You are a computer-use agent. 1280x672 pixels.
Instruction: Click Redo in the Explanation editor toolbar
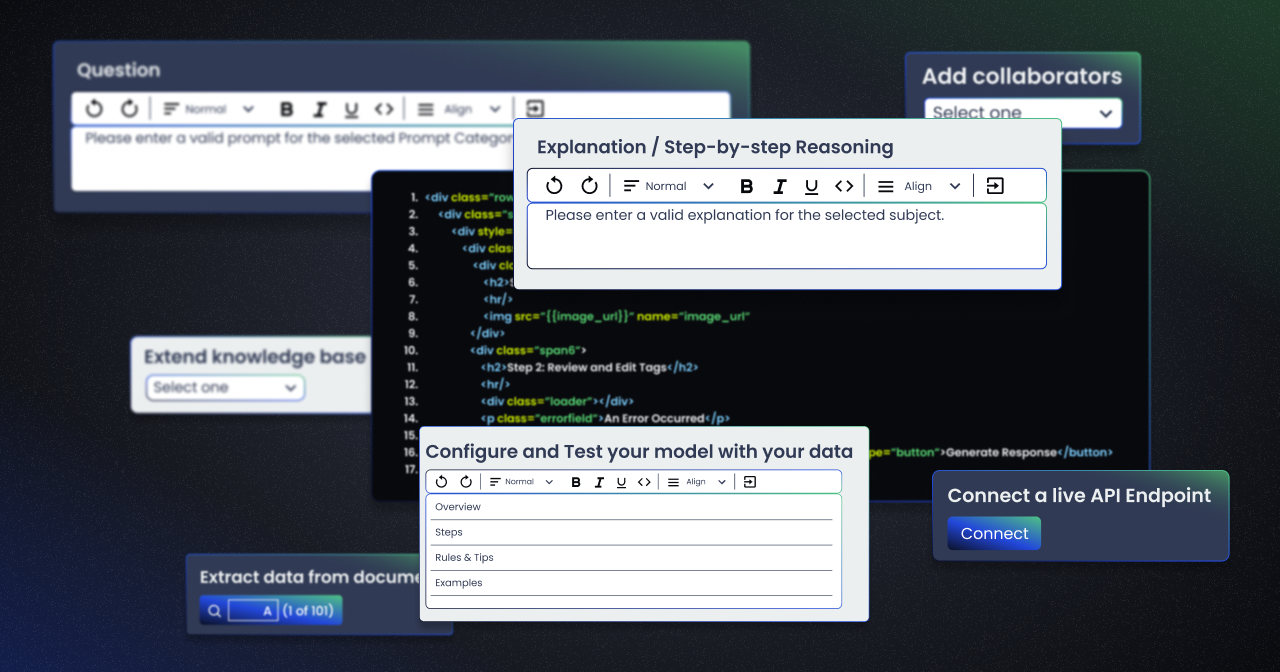(589, 185)
